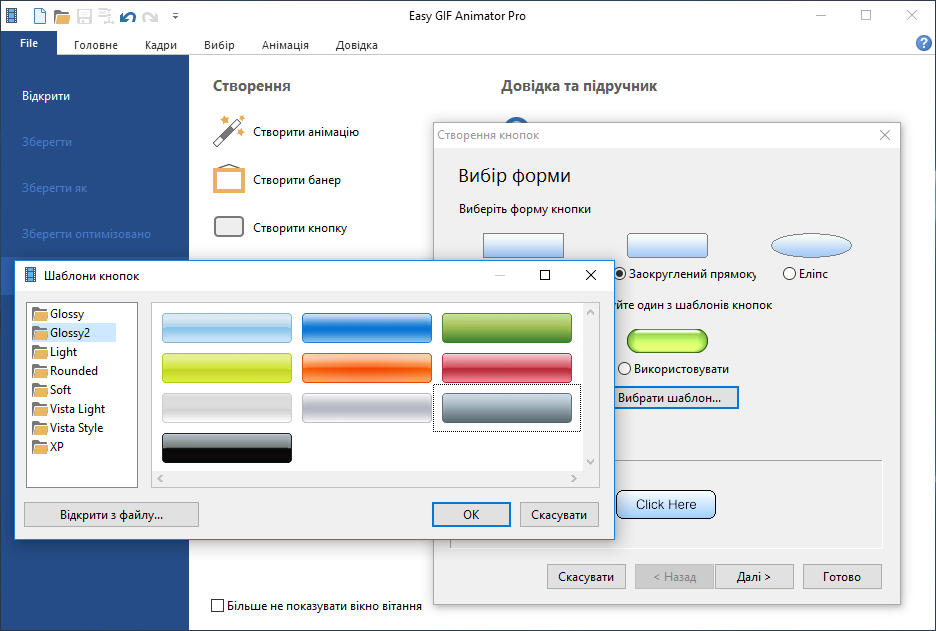The image size is (936, 631).
Task: Select the Soft folder
Action: tap(52, 390)
